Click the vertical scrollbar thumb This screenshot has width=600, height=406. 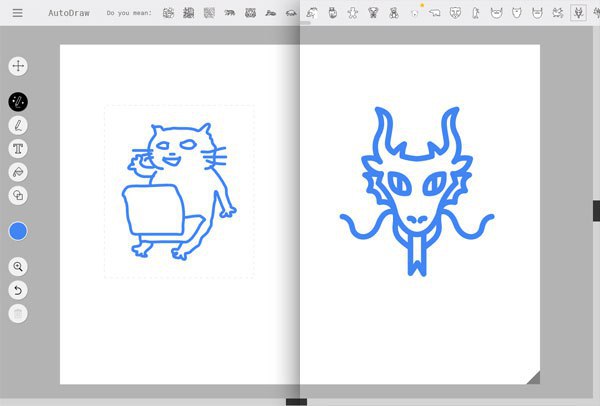pyautogui.click(x=597, y=210)
